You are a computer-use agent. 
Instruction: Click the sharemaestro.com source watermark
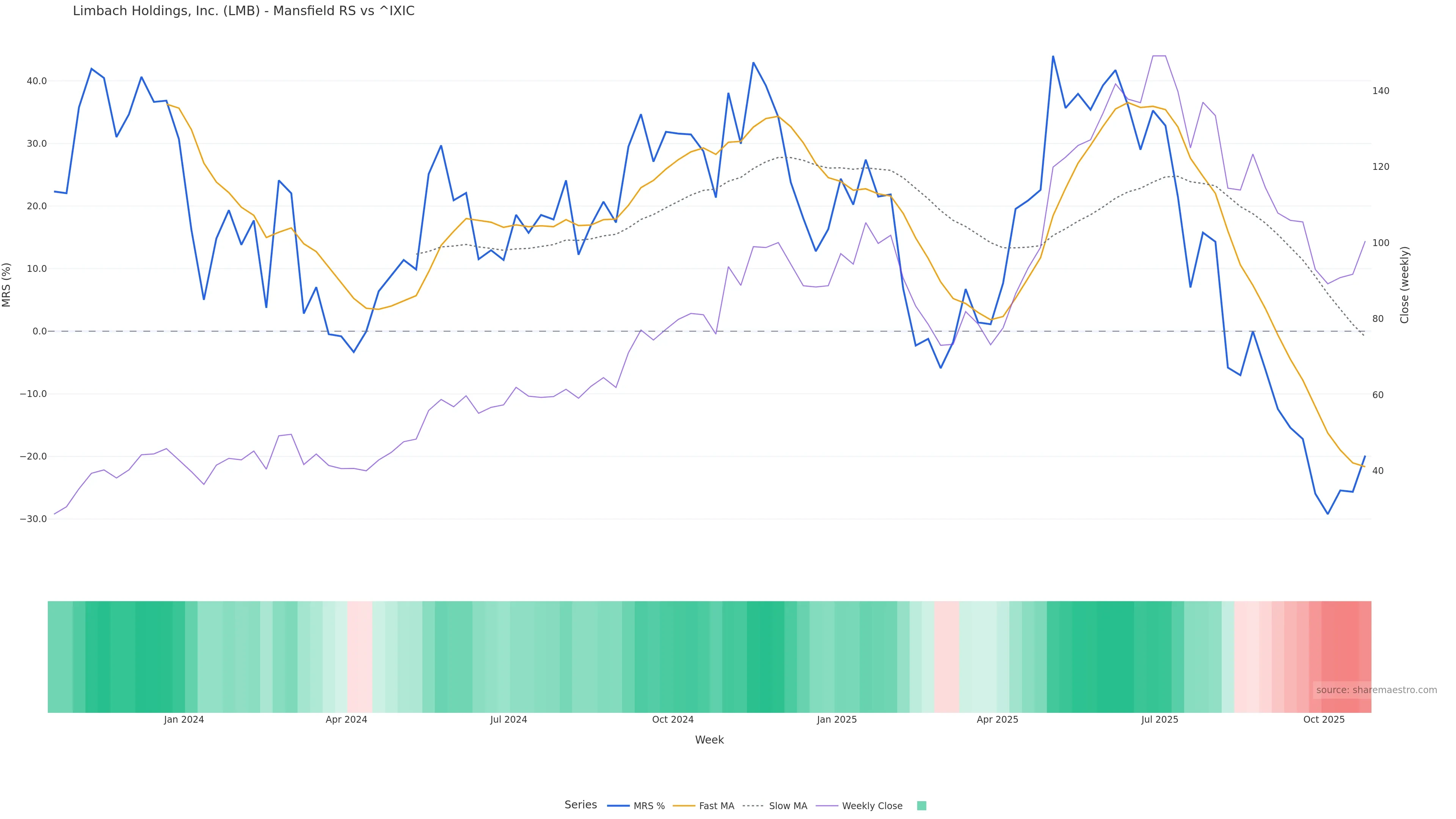click(x=1376, y=690)
